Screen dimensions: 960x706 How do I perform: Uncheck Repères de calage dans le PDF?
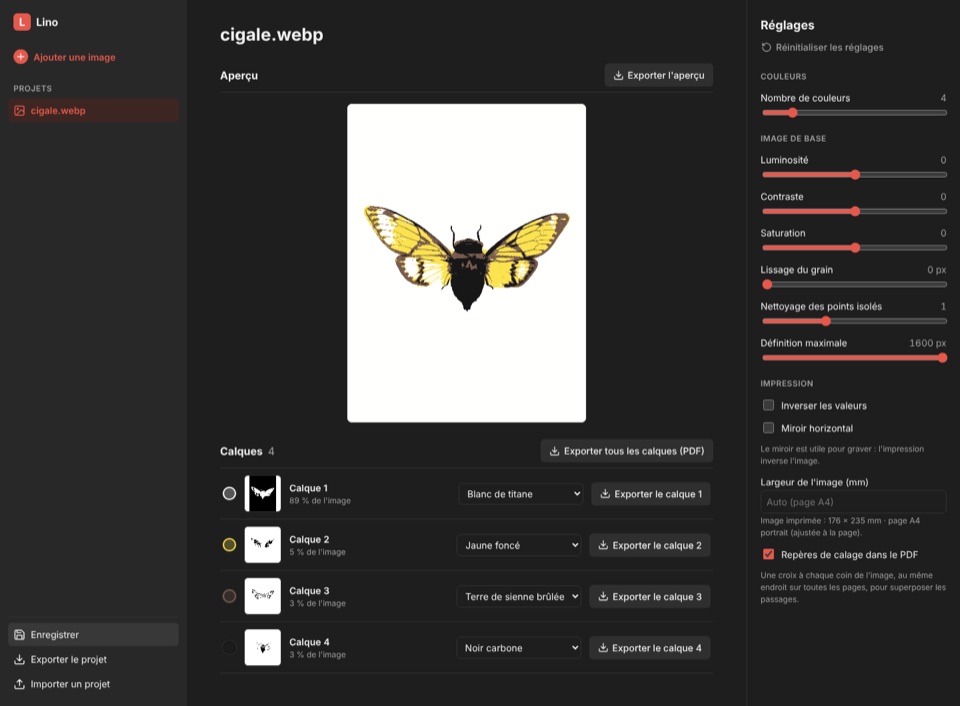768,554
